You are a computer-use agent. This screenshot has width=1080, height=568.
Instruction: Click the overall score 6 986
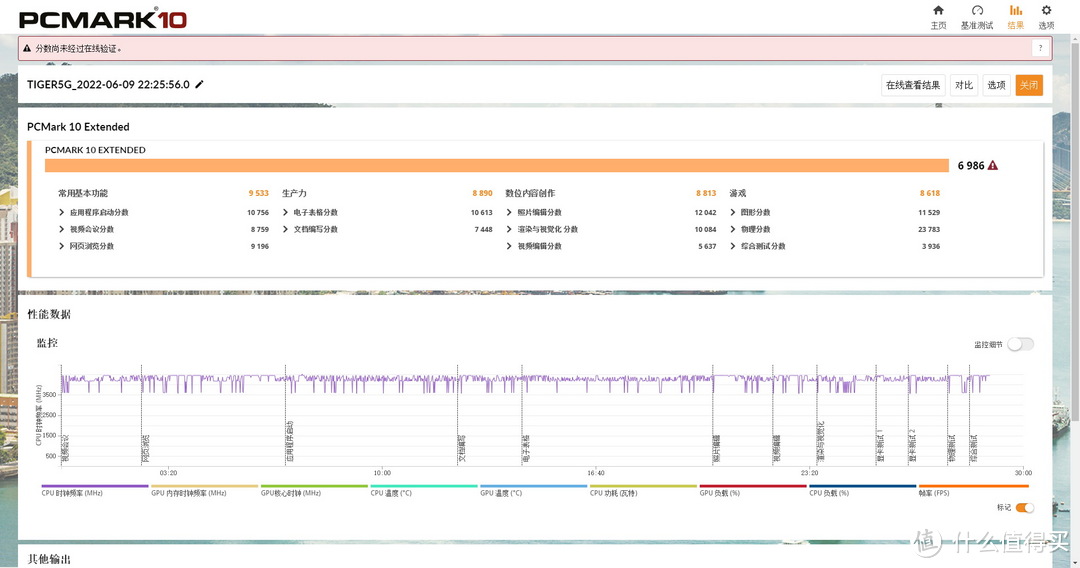(970, 165)
